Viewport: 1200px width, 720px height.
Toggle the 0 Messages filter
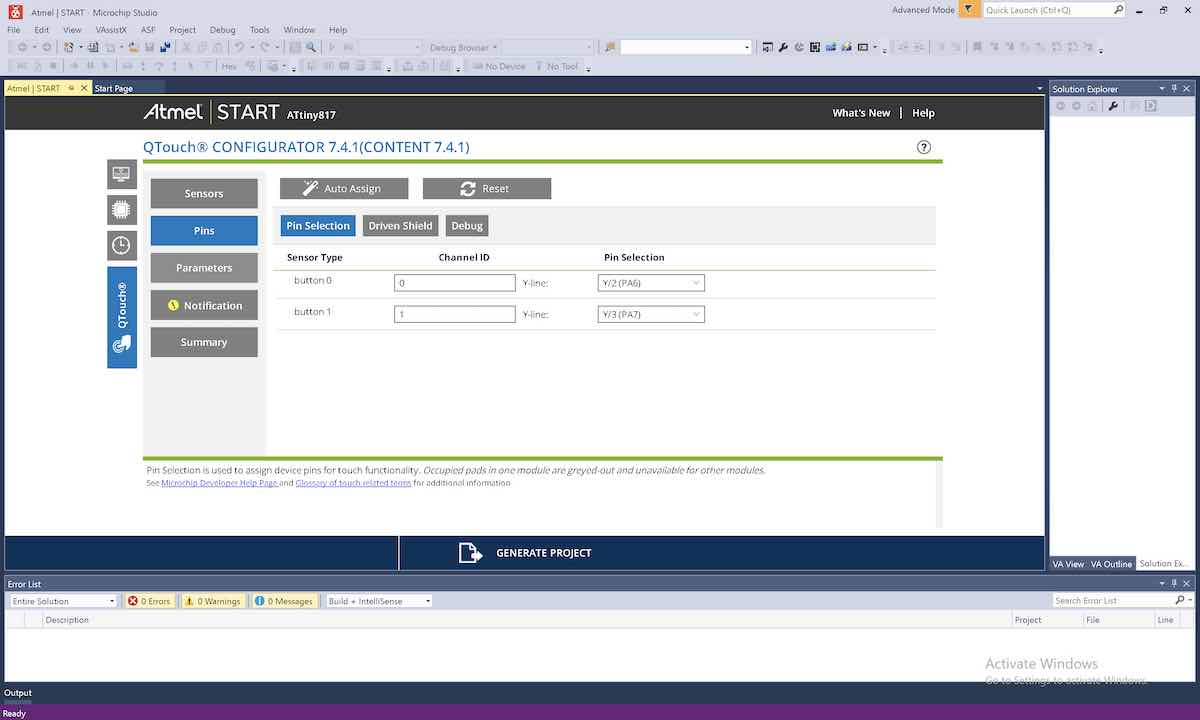click(284, 601)
